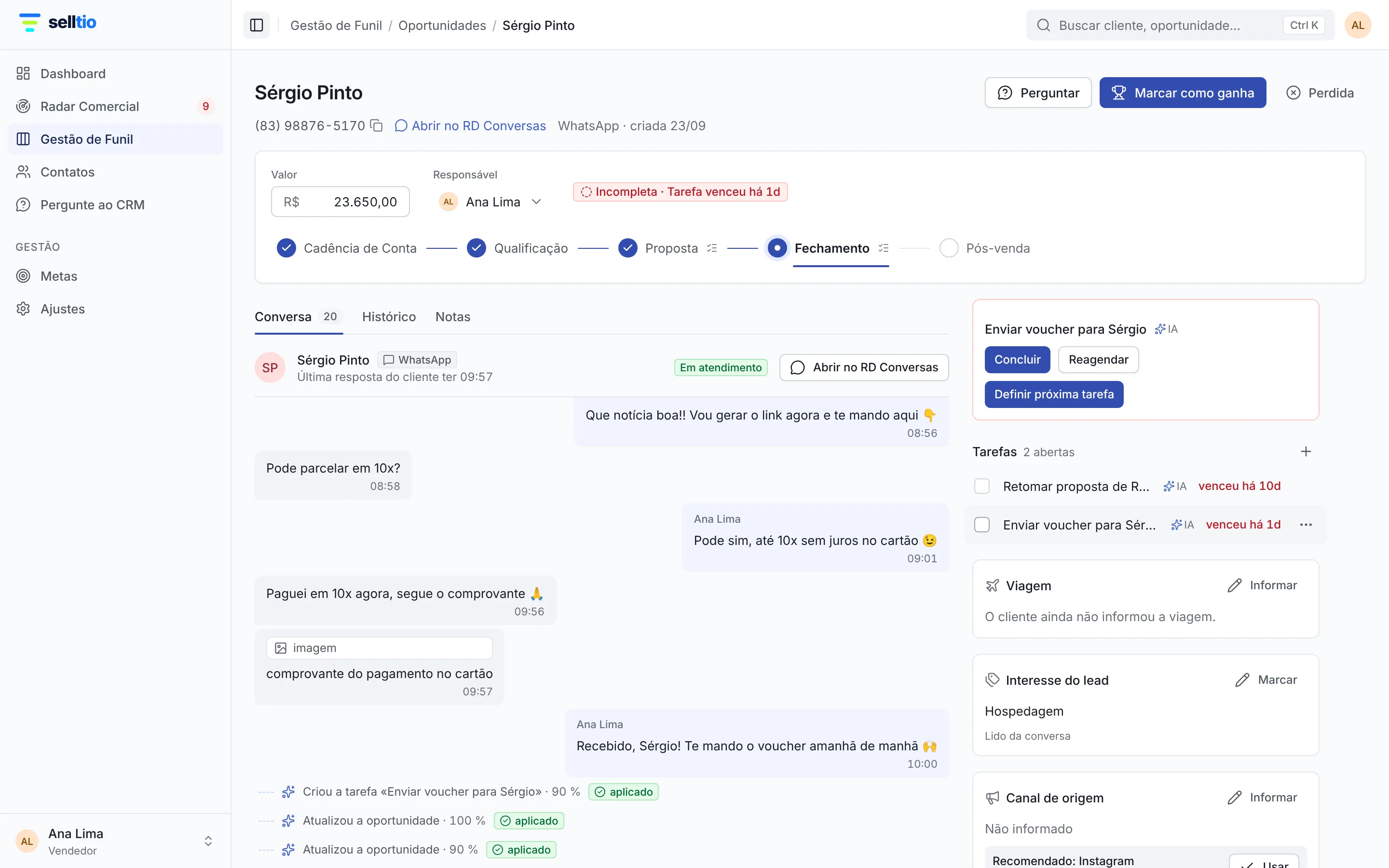Click Concluir on the voucher task
1389x868 pixels.
[x=1017, y=359]
